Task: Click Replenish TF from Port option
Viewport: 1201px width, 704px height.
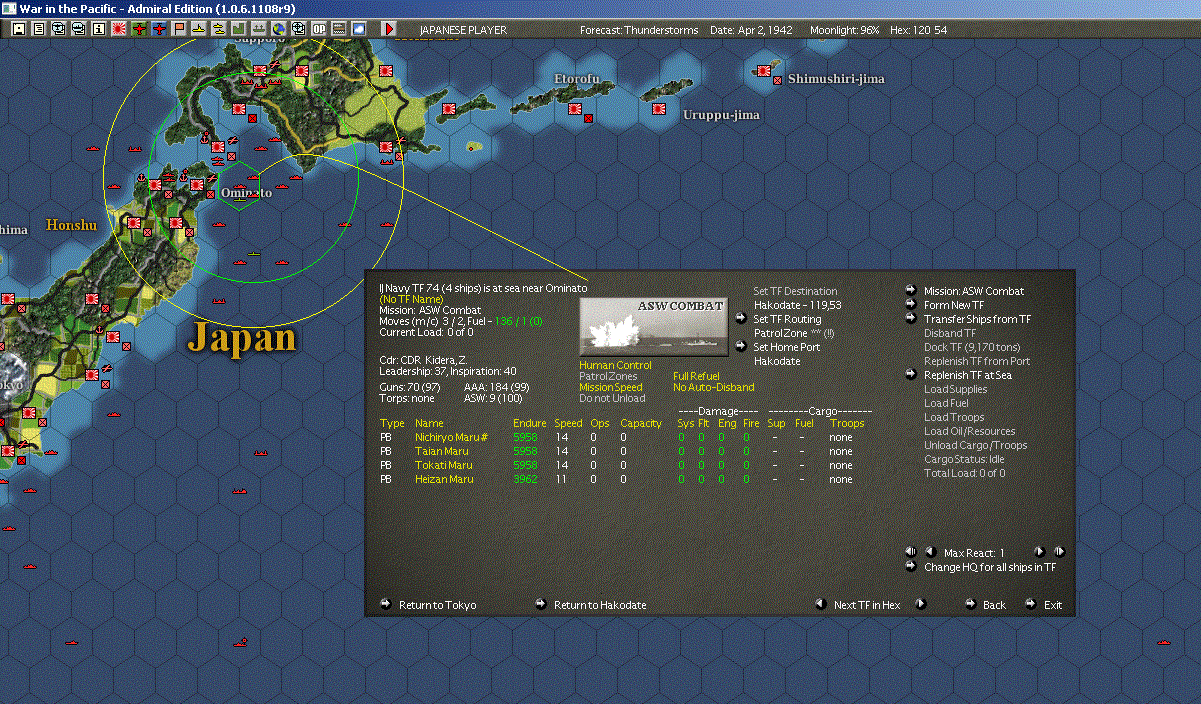Action: (977, 361)
